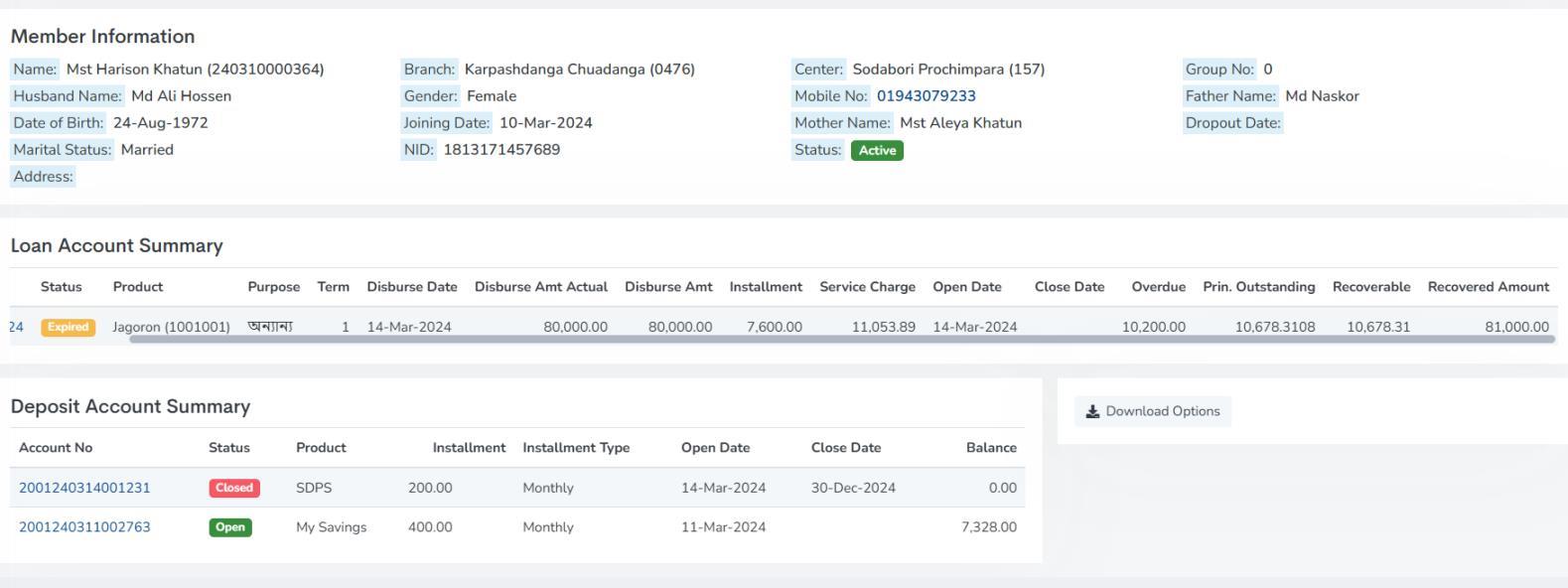Select the Jagoron (1001001) product cell
The width and height of the screenshot is (1568, 588).
click(171, 327)
